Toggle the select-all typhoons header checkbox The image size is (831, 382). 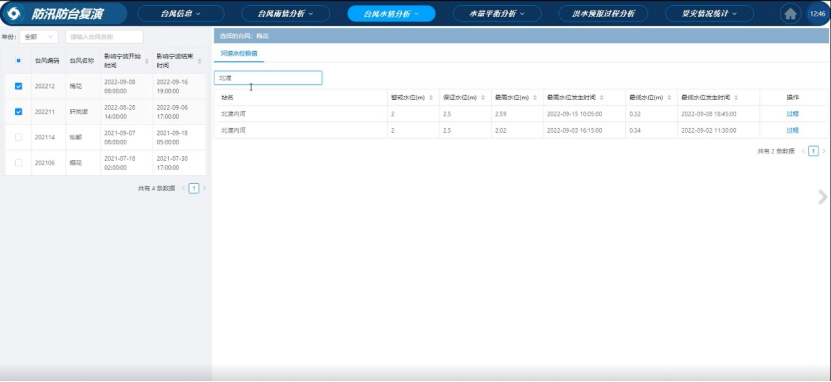click(x=19, y=61)
